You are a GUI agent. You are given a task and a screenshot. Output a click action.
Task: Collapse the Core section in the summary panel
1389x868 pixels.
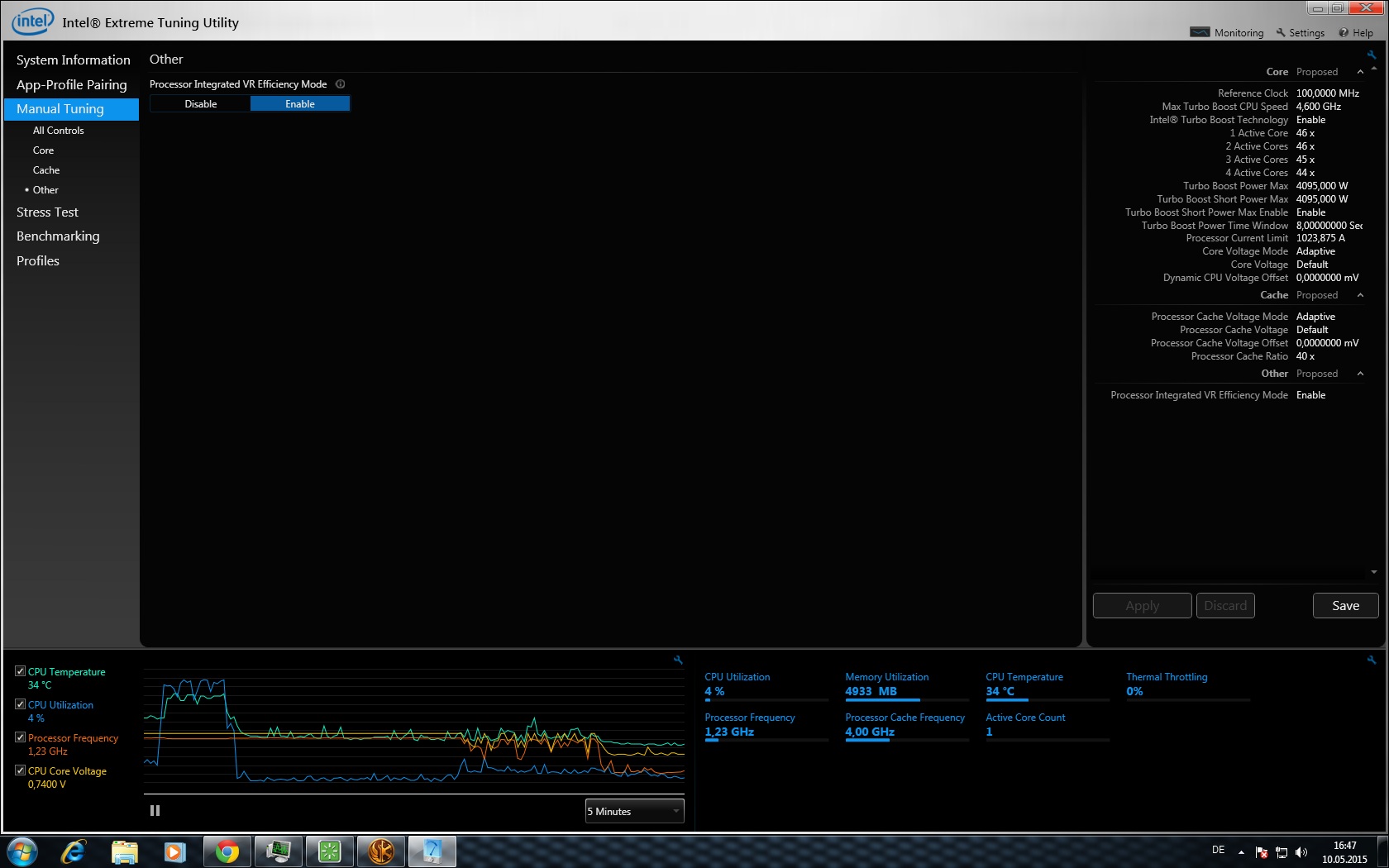(1360, 73)
